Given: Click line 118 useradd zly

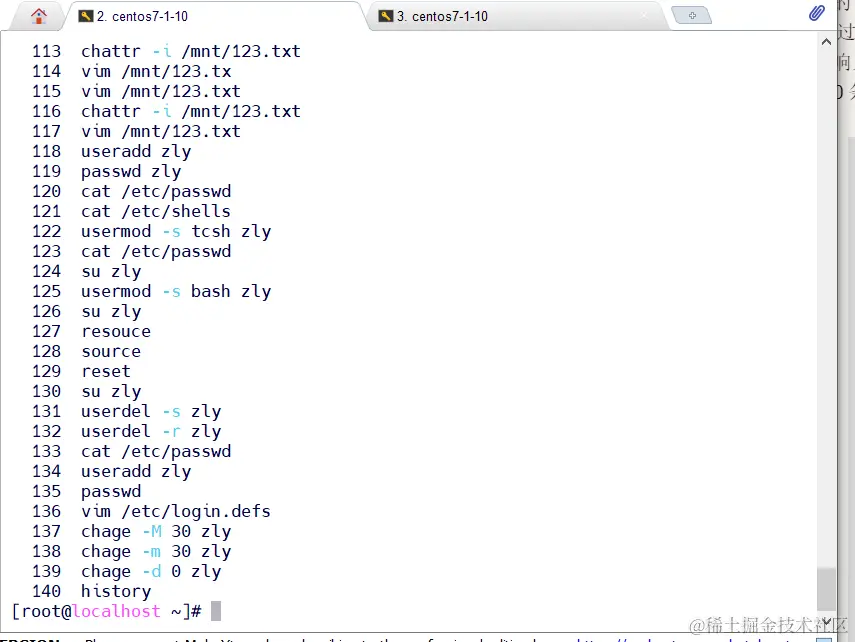Looking at the screenshot, I should point(112,151).
